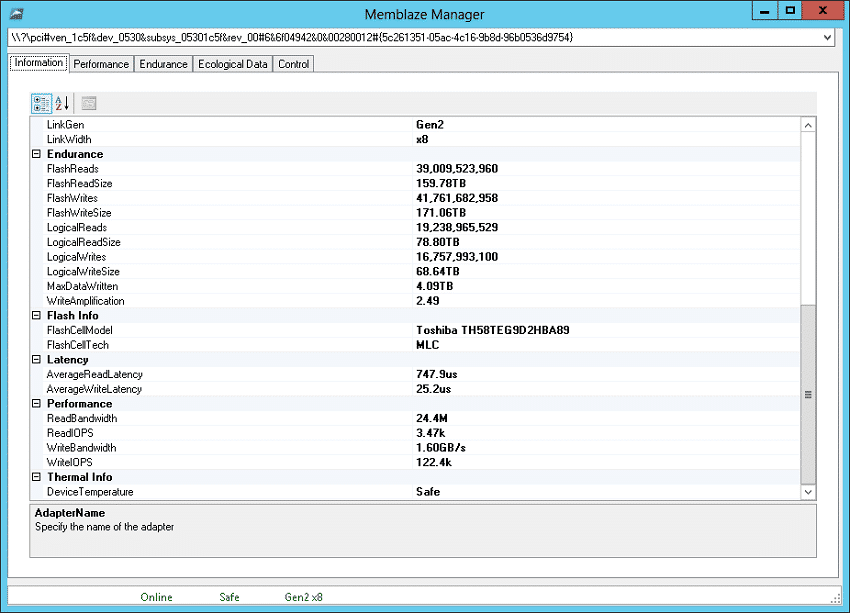The height and width of the screenshot is (613, 850).
Task: Open the Ecological Data tab
Action: coord(233,64)
